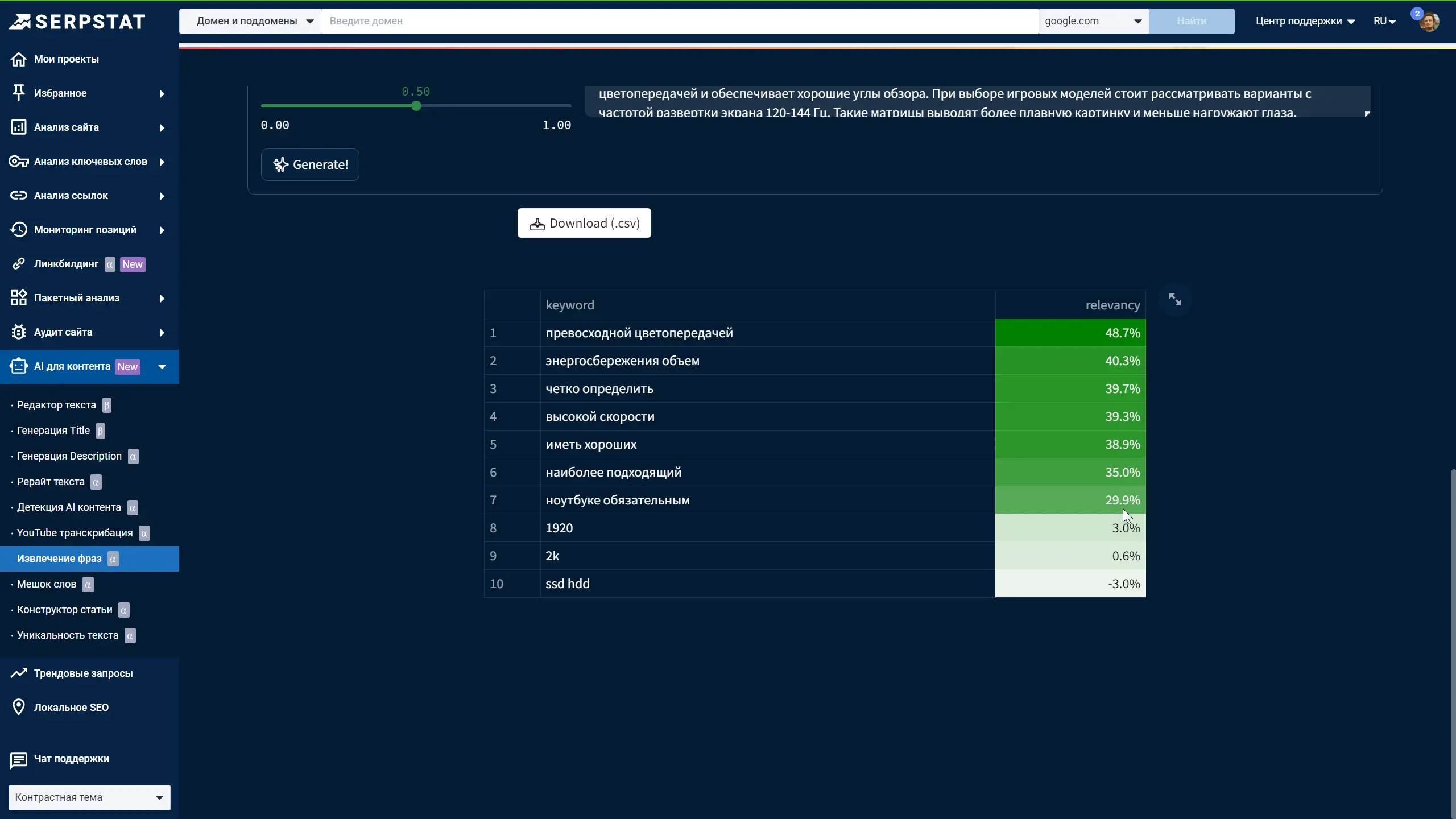Open user profile avatar

point(1429,22)
